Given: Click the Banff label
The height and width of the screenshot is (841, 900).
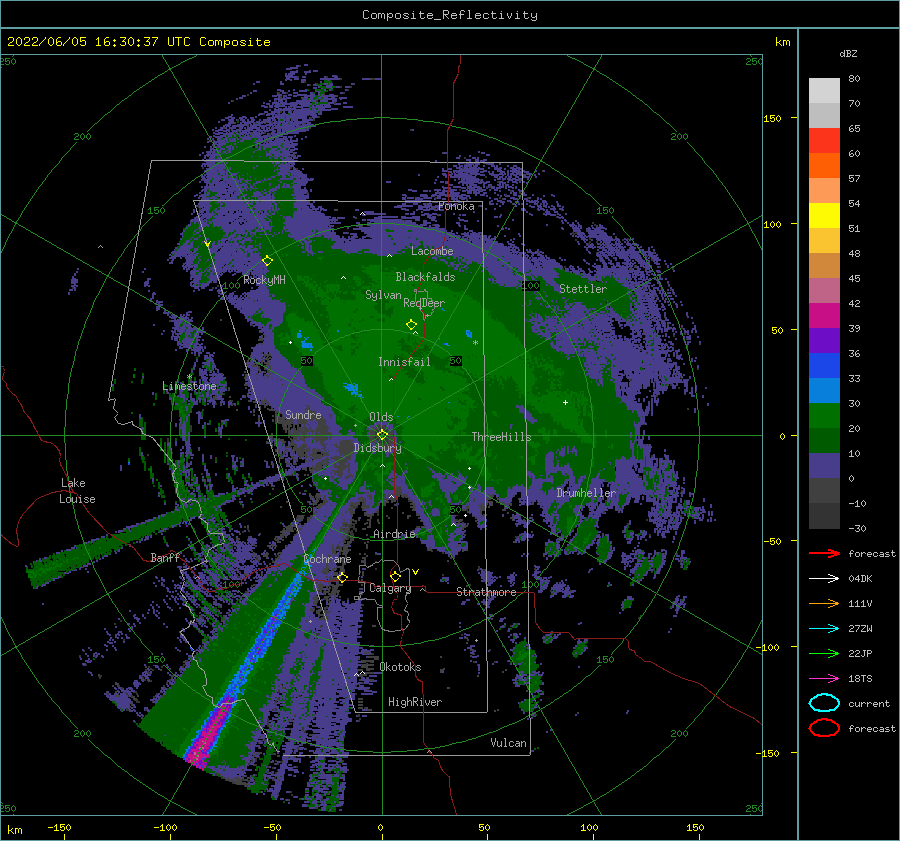Looking at the screenshot, I should click(165, 557).
